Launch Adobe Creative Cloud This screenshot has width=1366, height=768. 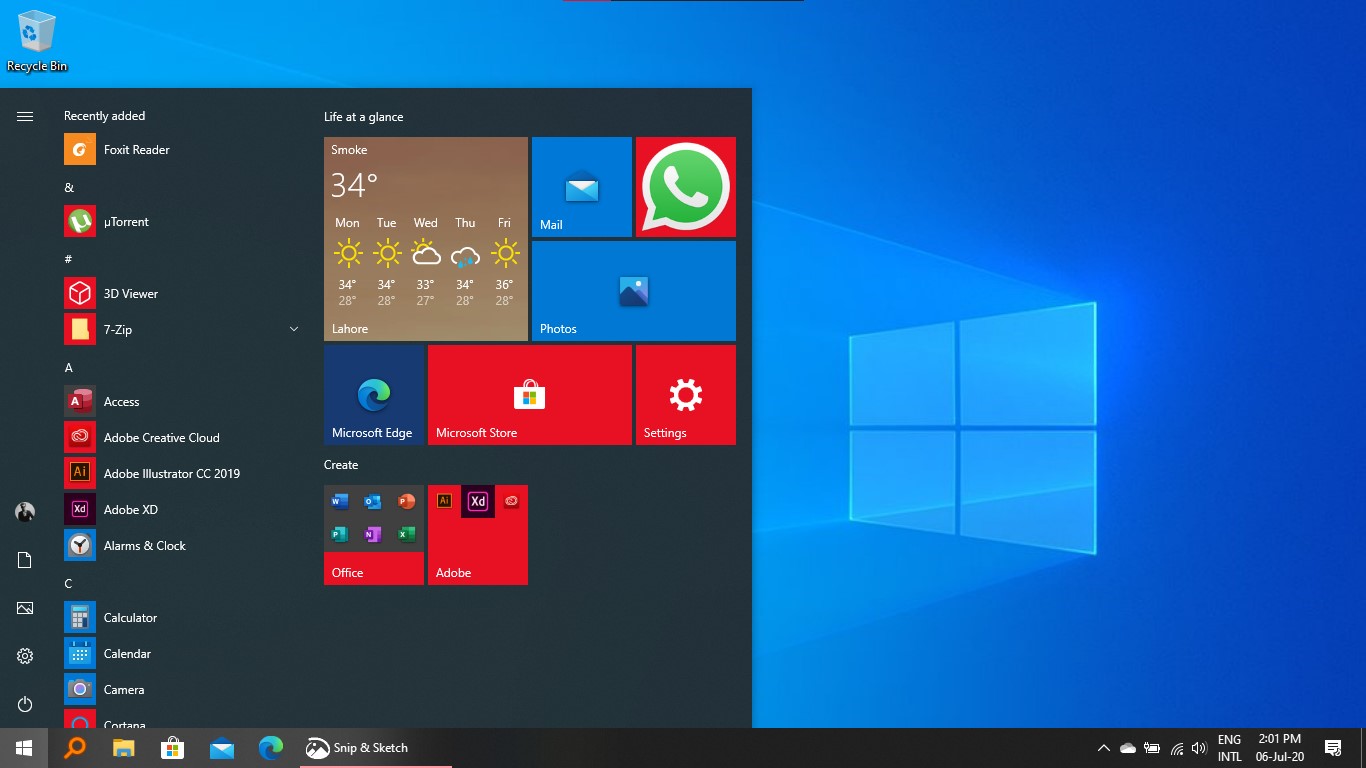(x=182, y=438)
